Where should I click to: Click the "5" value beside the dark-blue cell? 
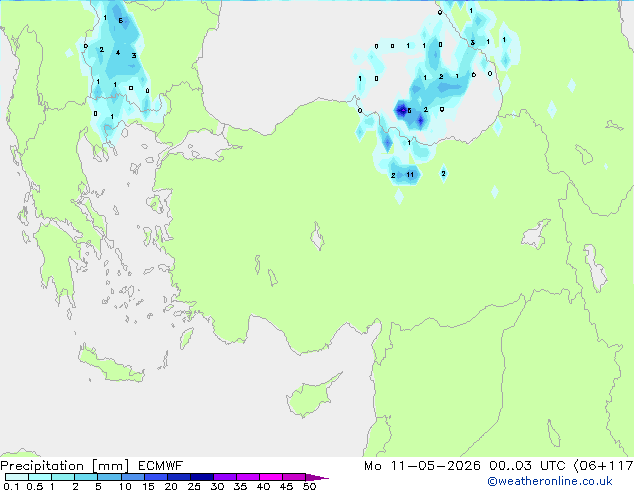pos(409,110)
